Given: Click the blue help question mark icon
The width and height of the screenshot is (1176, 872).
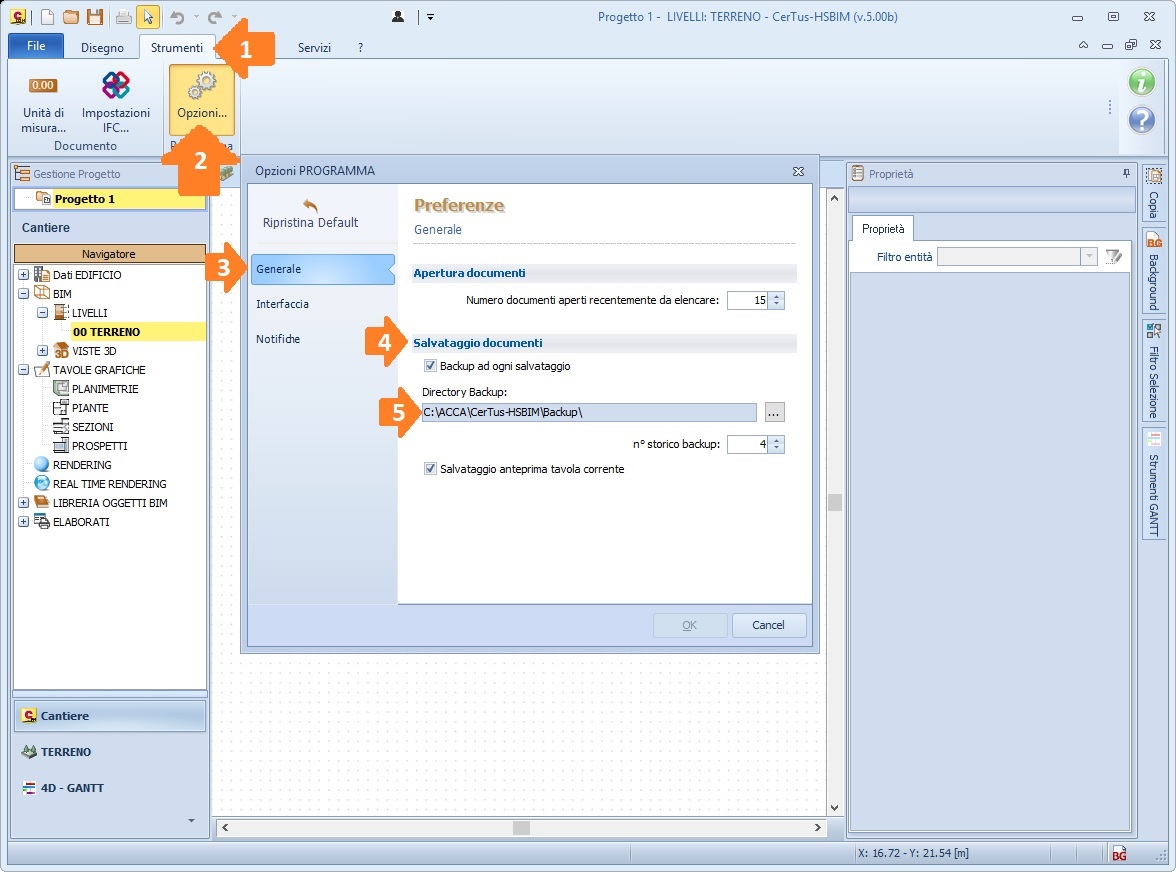Looking at the screenshot, I should [1142, 120].
